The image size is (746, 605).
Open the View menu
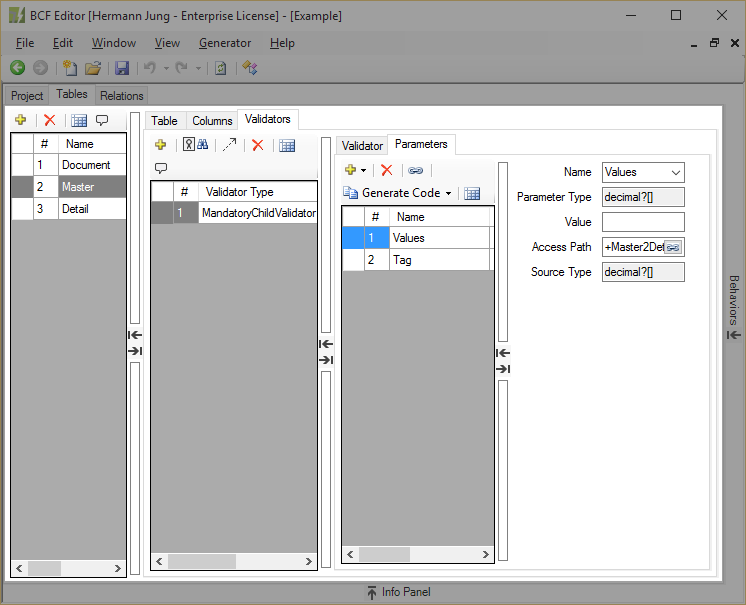(167, 43)
